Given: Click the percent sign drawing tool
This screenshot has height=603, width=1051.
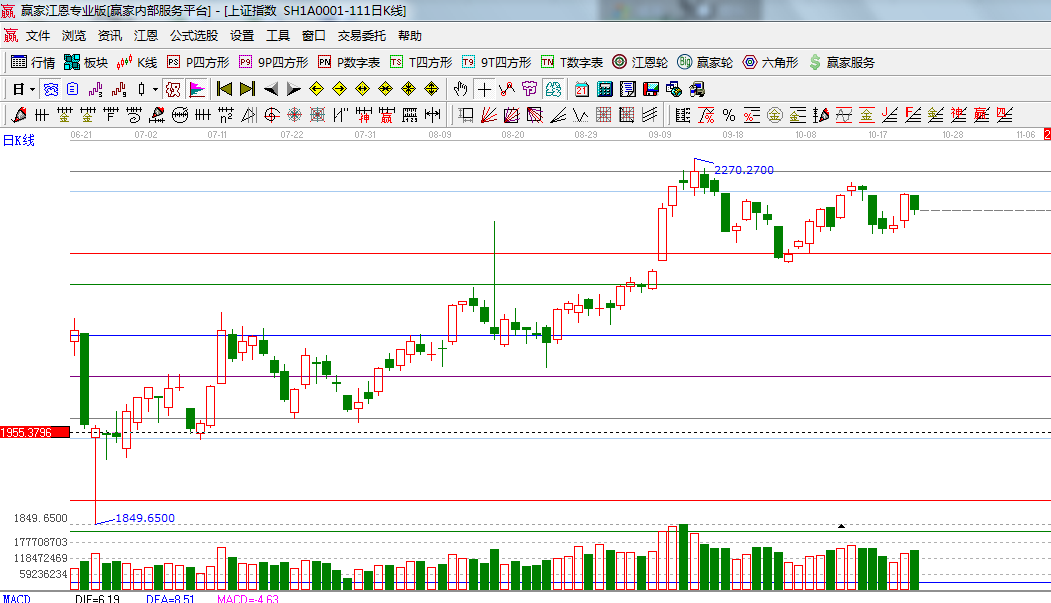Looking at the screenshot, I should (x=728, y=114).
